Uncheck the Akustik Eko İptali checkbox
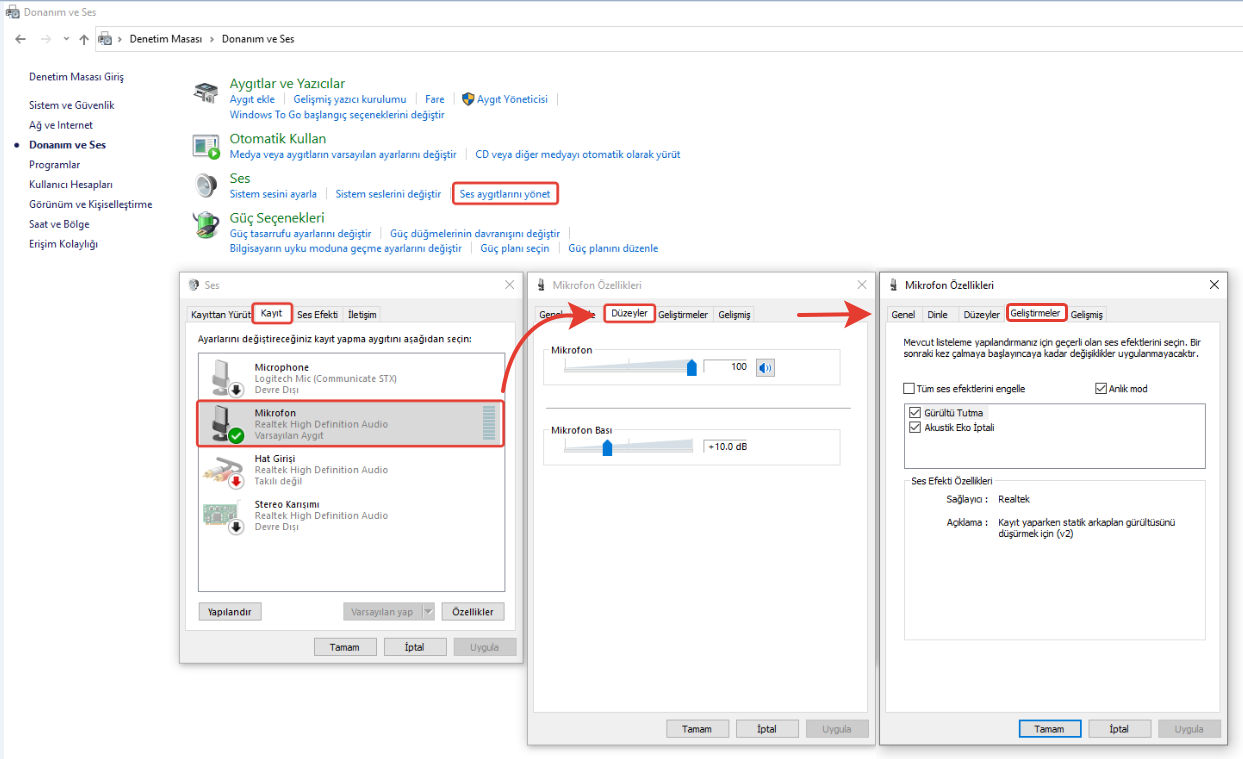Screen dimensions: 1243x759 914,427
